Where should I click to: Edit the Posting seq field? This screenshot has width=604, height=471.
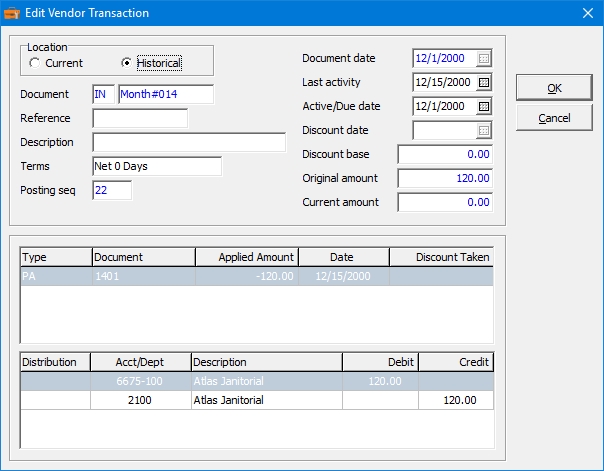tap(112, 190)
